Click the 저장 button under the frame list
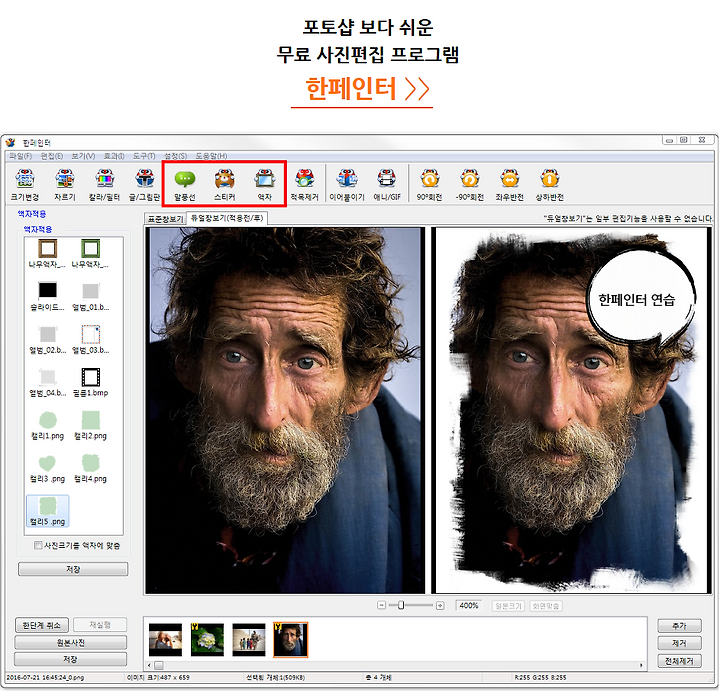 (x=73, y=569)
